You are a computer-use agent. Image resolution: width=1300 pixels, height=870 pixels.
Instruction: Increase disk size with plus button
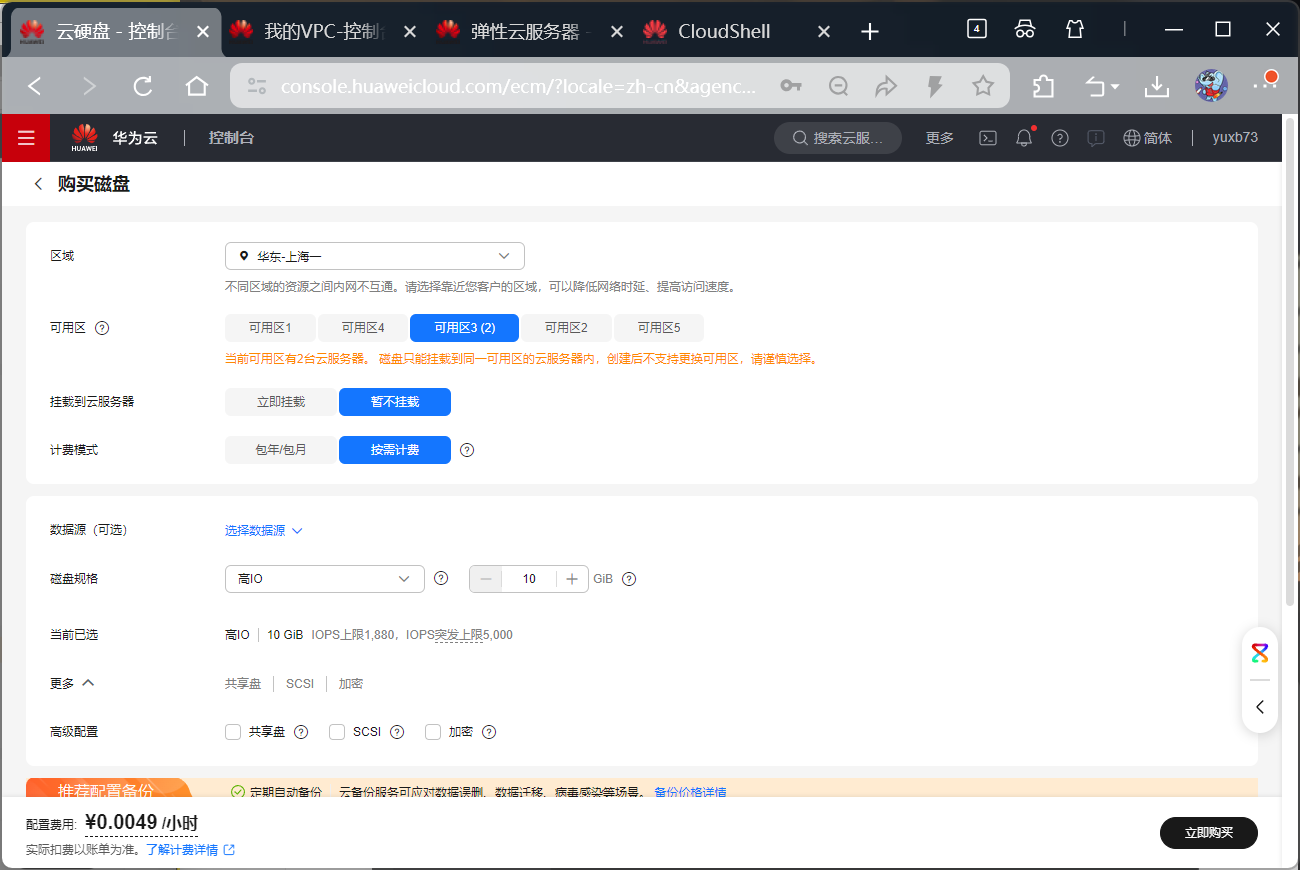[x=572, y=579]
